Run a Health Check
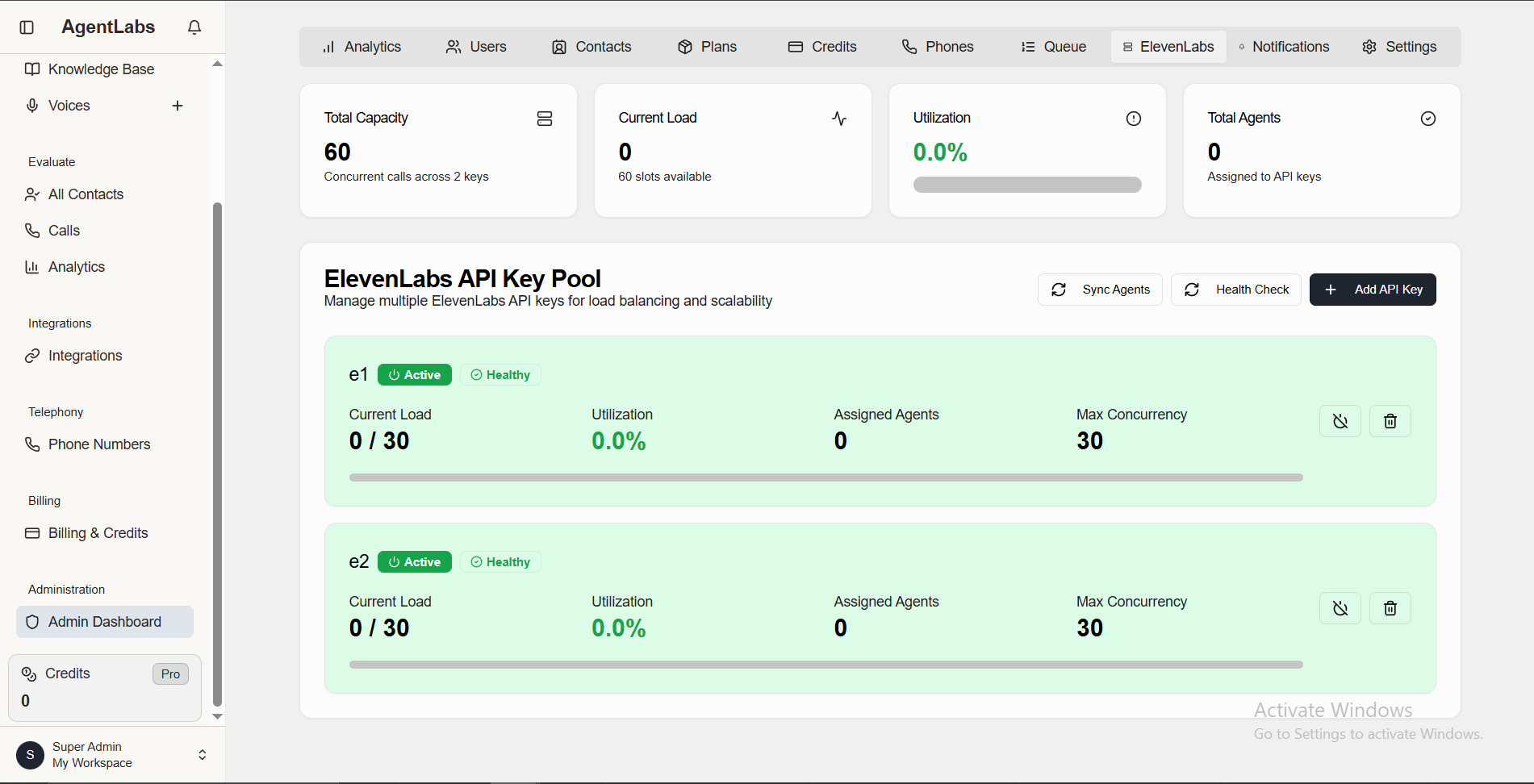 (x=1235, y=289)
